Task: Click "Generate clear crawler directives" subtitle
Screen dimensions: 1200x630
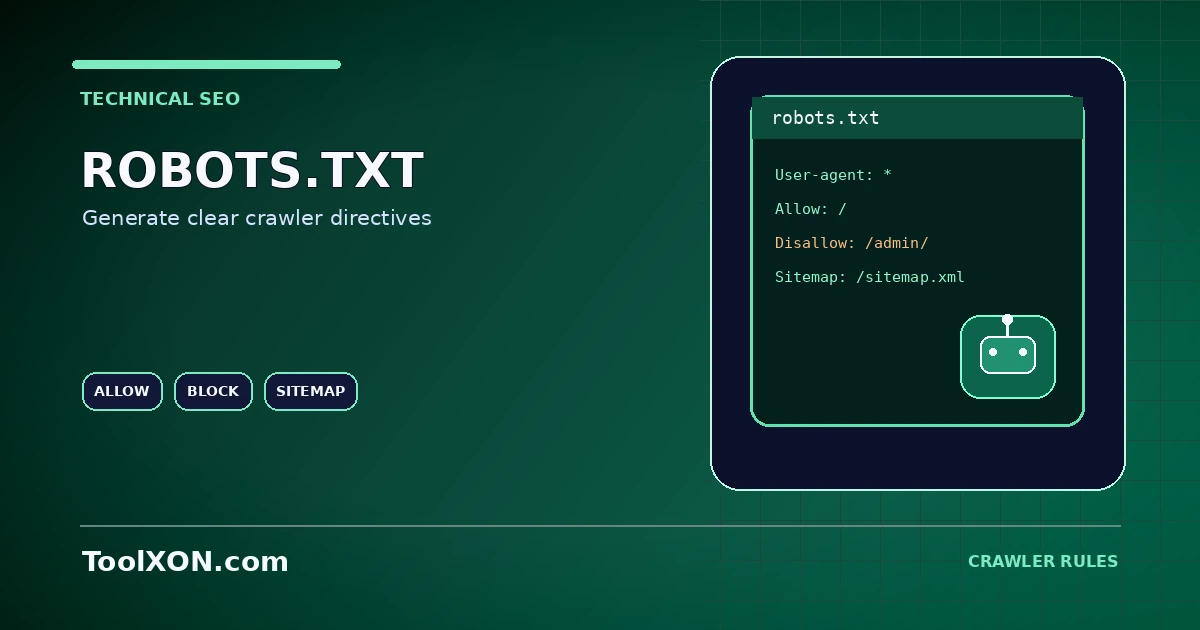Action: [257, 218]
